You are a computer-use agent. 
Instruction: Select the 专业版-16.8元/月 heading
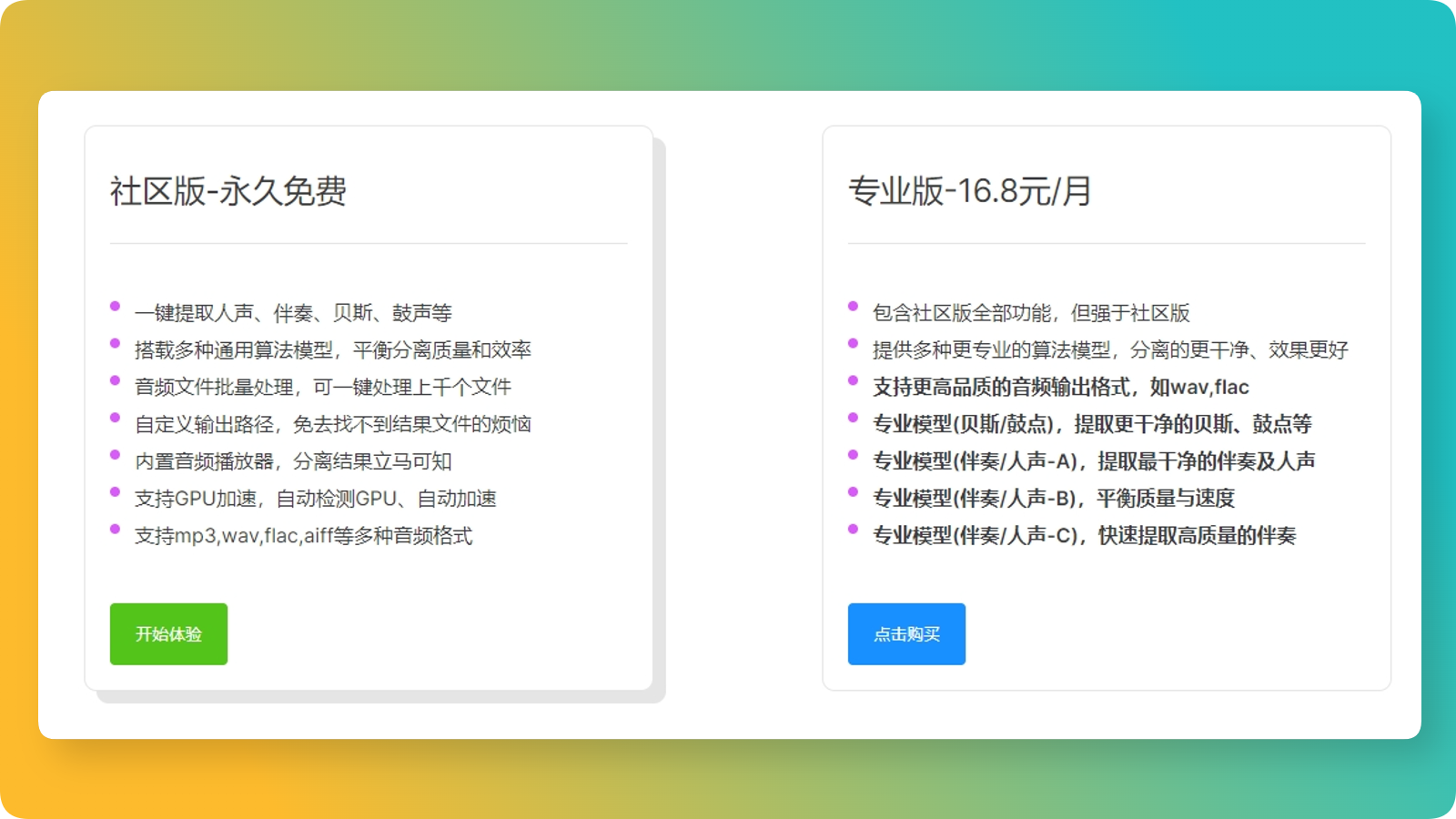970,191
